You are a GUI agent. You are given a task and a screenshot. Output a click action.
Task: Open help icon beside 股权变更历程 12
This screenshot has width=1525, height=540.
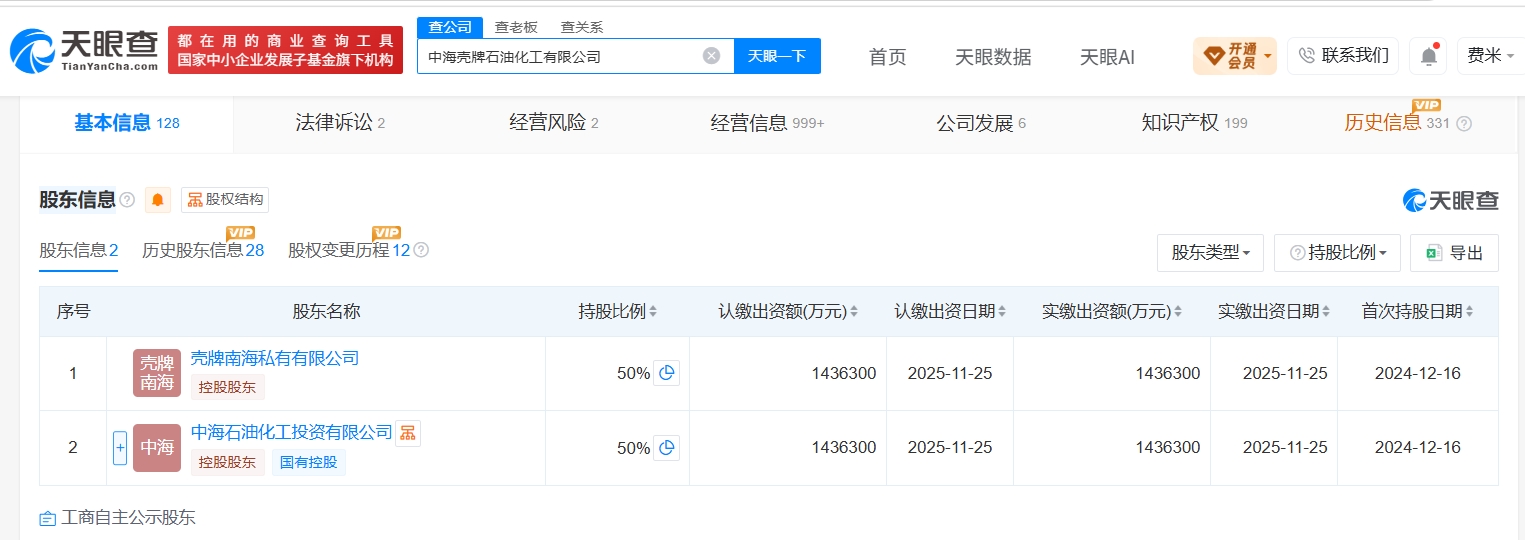(421, 250)
